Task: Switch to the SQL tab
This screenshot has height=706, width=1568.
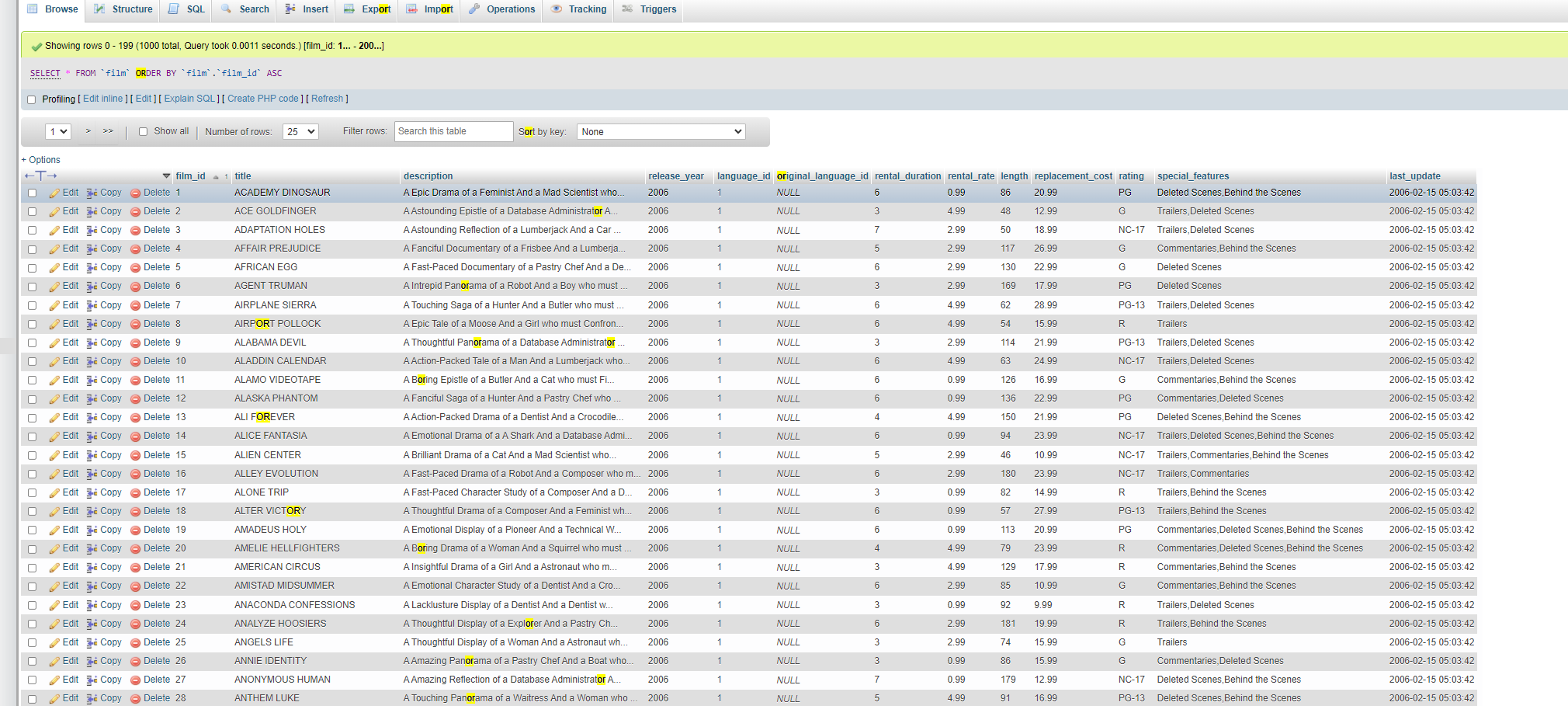Action: (x=195, y=9)
